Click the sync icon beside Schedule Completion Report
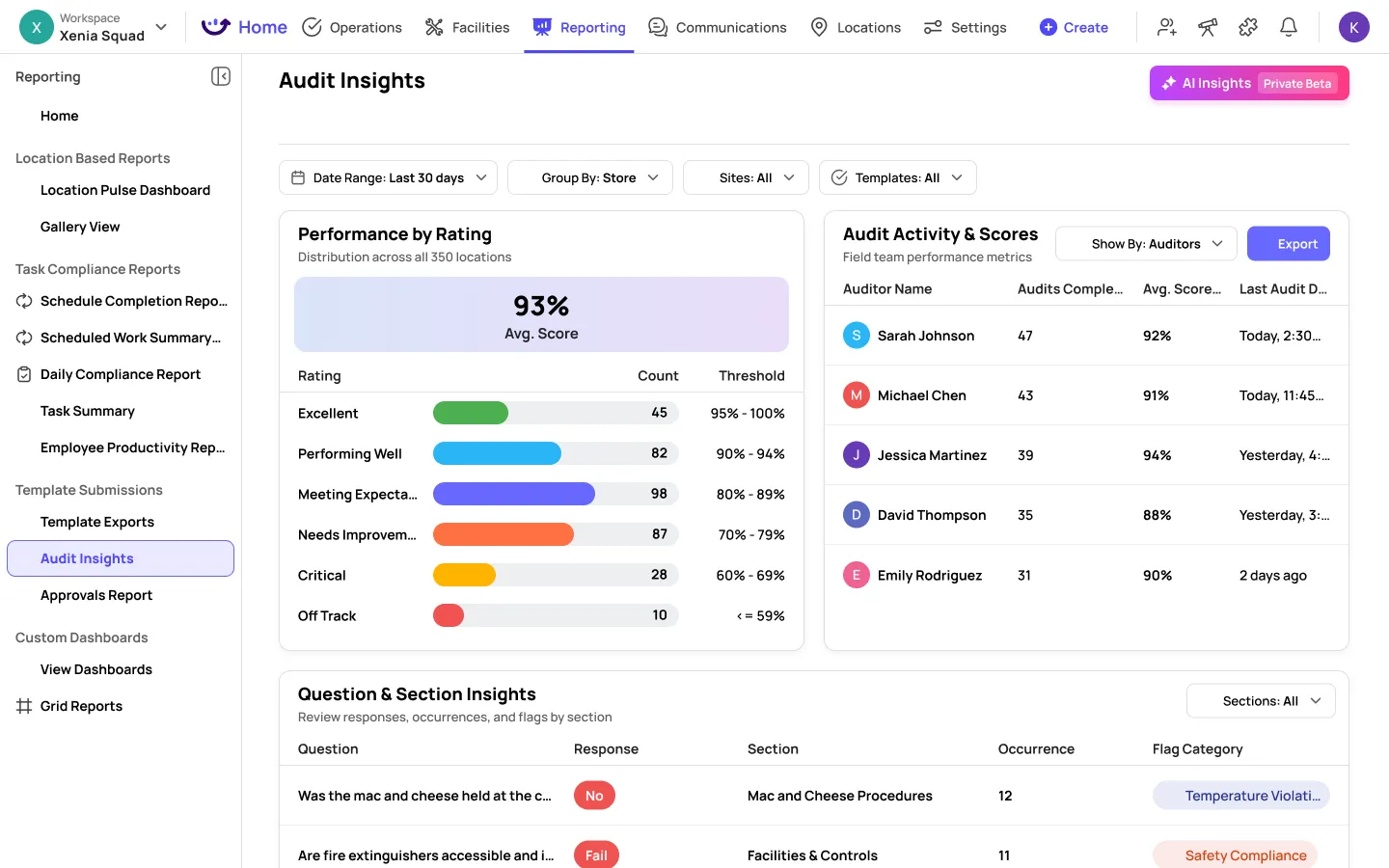Viewport: 1389px width, 868px height. click(22, 301)
